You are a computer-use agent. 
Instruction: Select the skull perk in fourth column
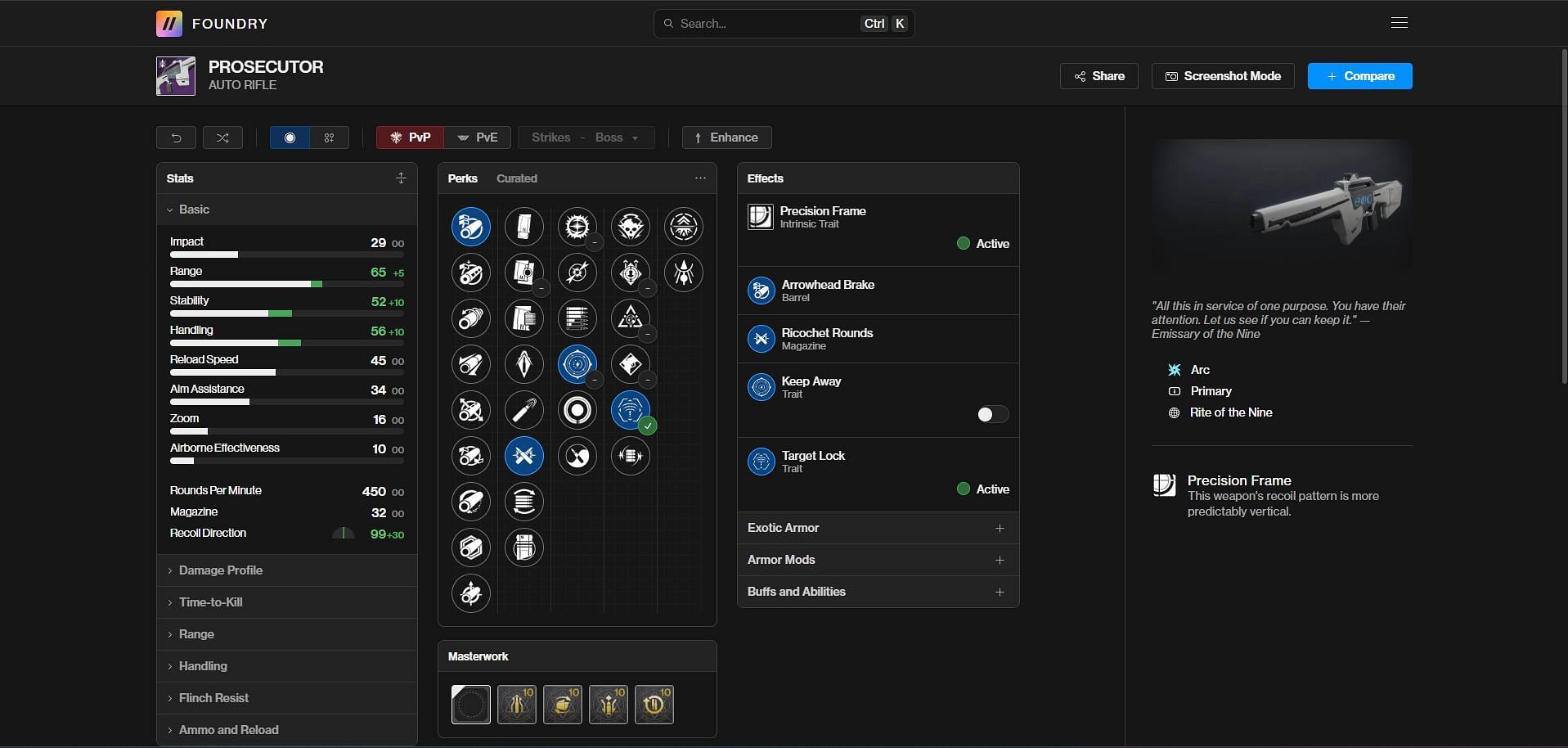click(631, 227)
